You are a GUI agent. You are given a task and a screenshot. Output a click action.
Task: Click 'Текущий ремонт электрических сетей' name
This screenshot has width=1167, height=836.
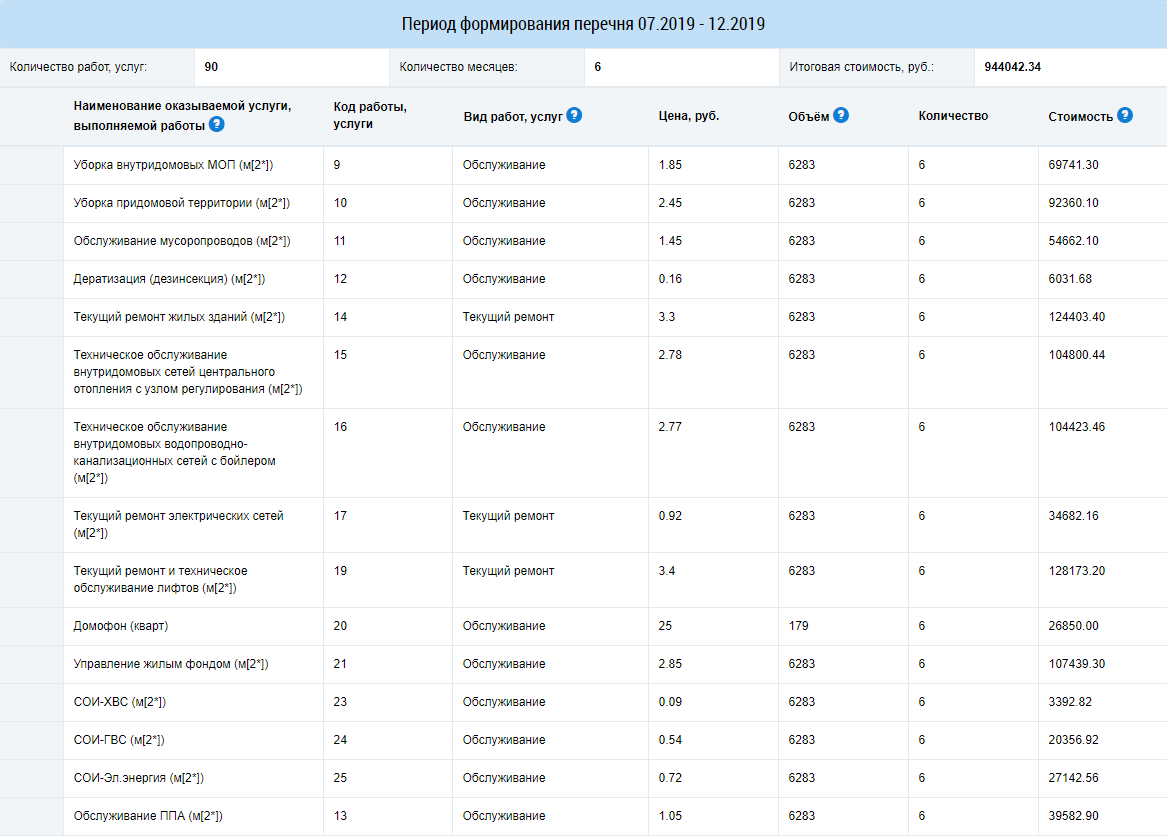179,525
